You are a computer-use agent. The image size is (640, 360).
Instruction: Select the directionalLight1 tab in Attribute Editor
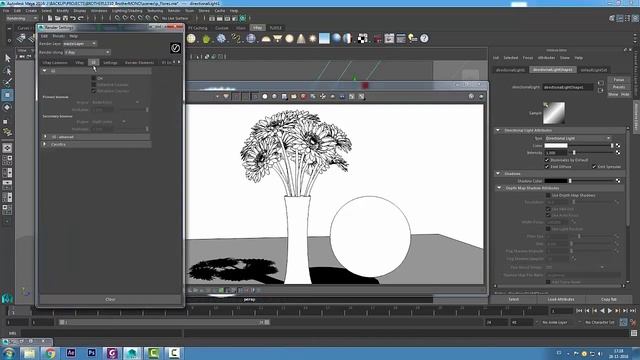511,70
